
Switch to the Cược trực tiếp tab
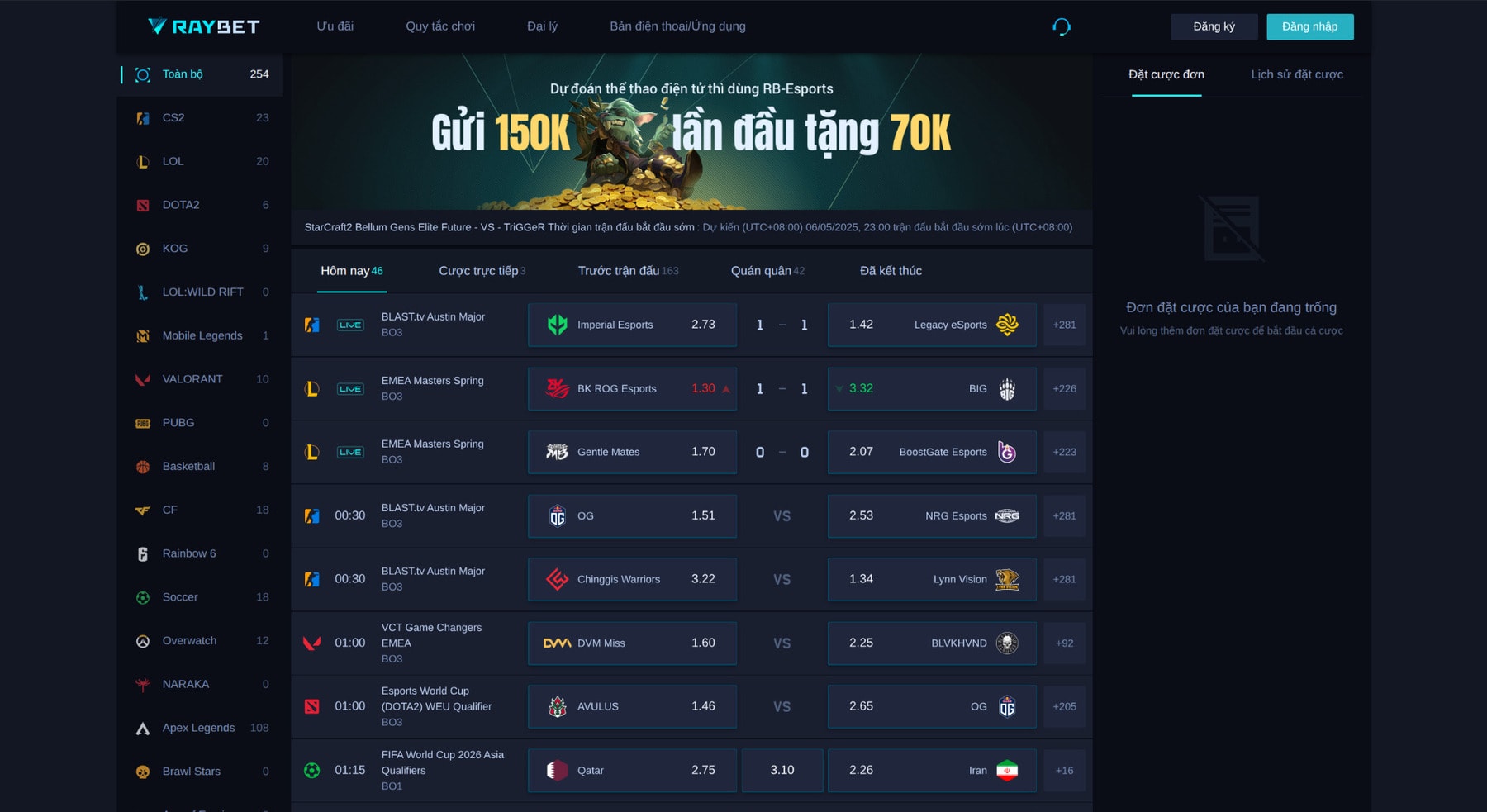point(482,271)
